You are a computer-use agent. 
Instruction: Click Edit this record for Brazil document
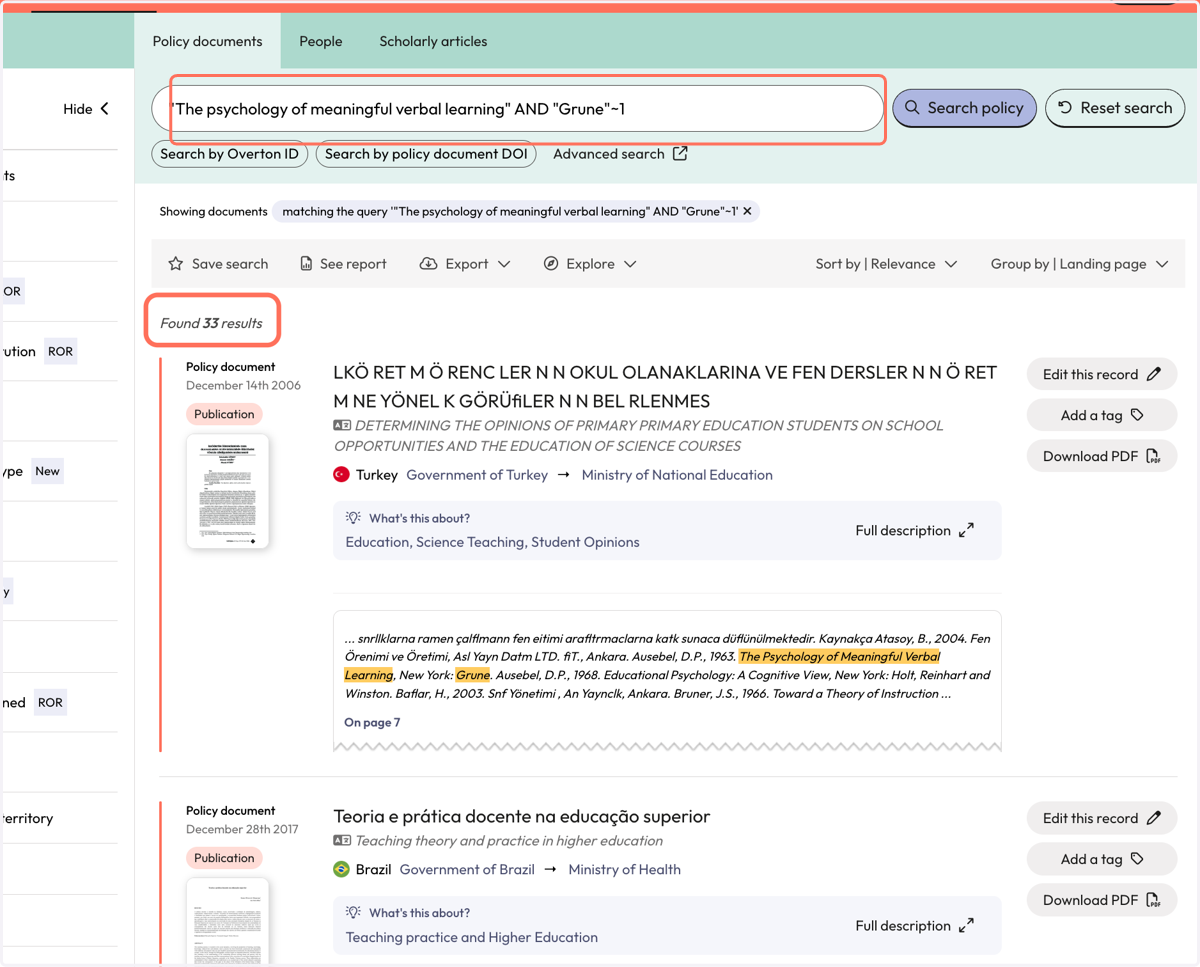pos(1101,818)
